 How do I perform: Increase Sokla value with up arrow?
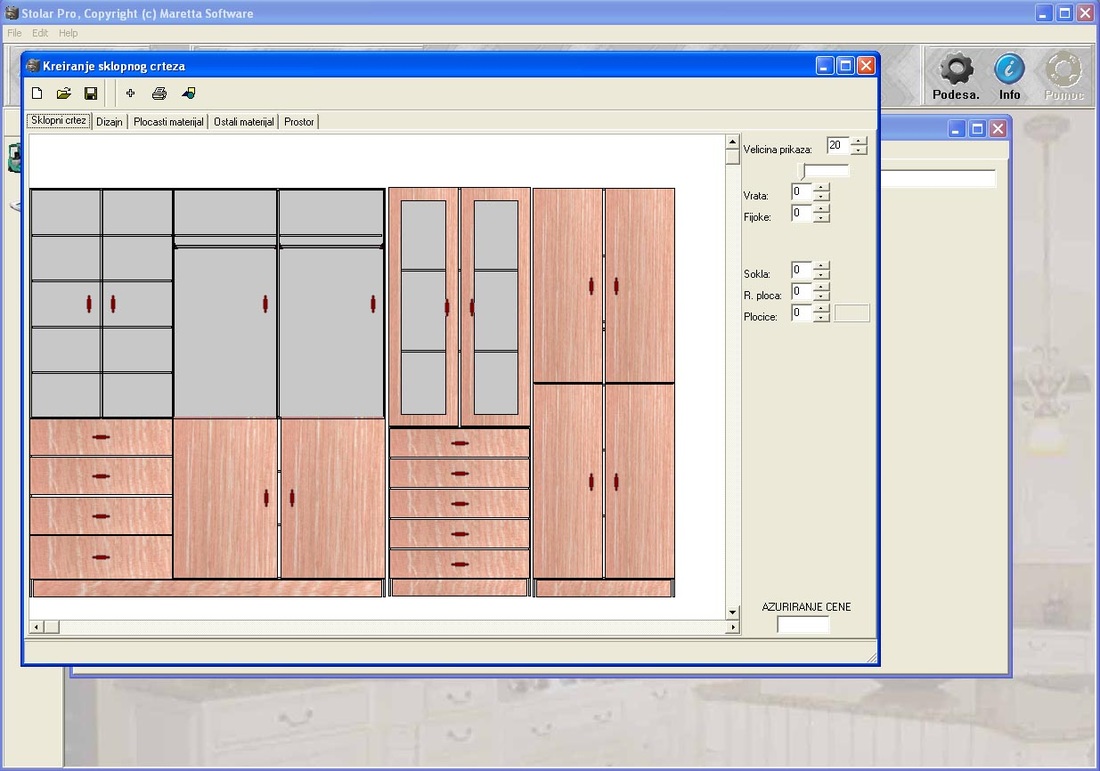(x=821, y=265)
